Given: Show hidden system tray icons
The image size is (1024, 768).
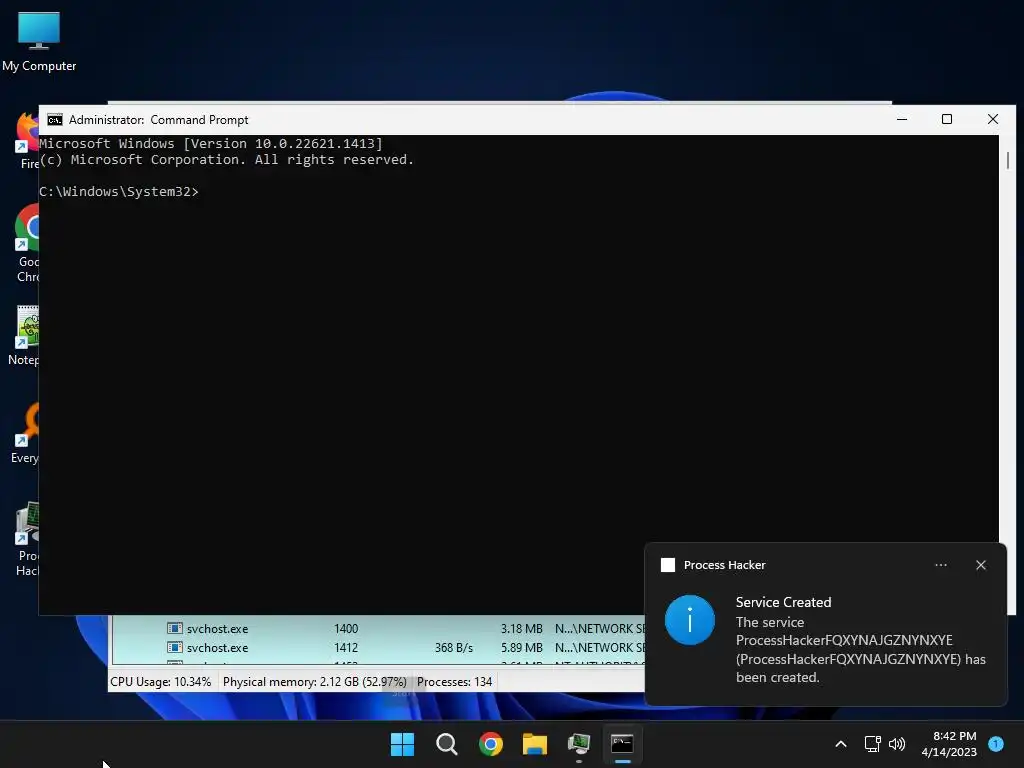Looking at the screenshot, I should coord(841,744).
